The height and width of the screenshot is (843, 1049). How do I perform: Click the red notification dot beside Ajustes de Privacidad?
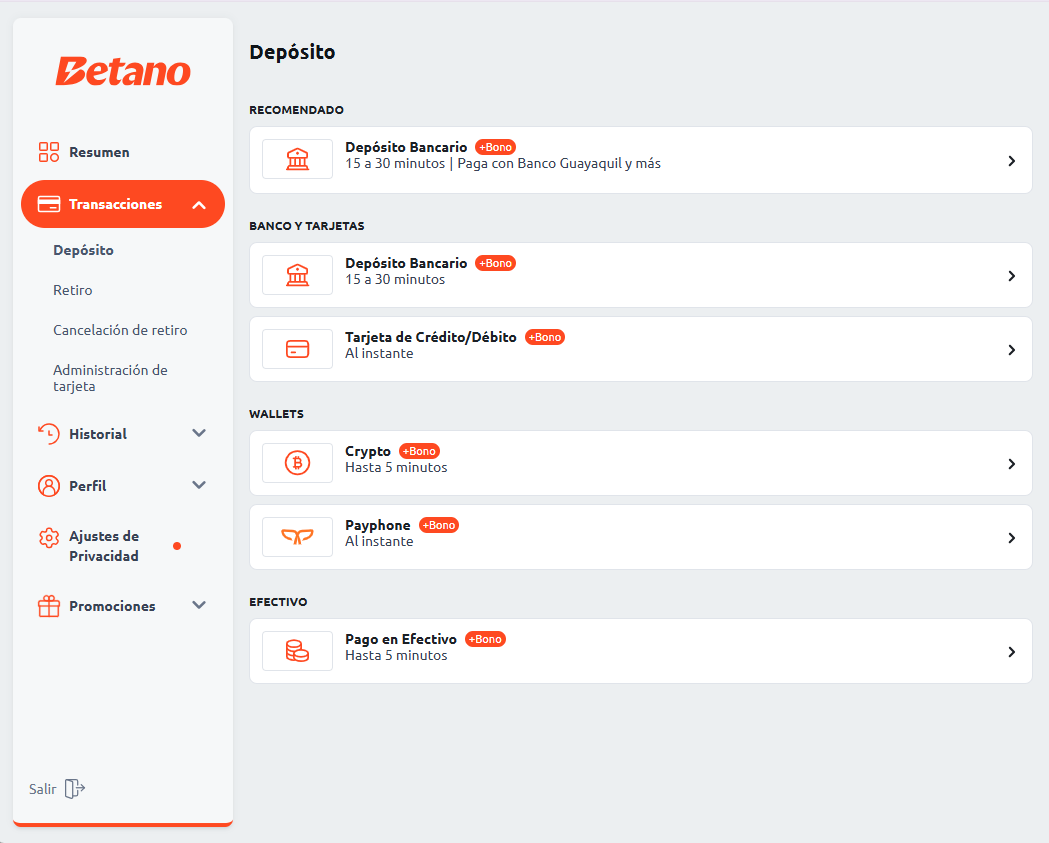point(177,546)
